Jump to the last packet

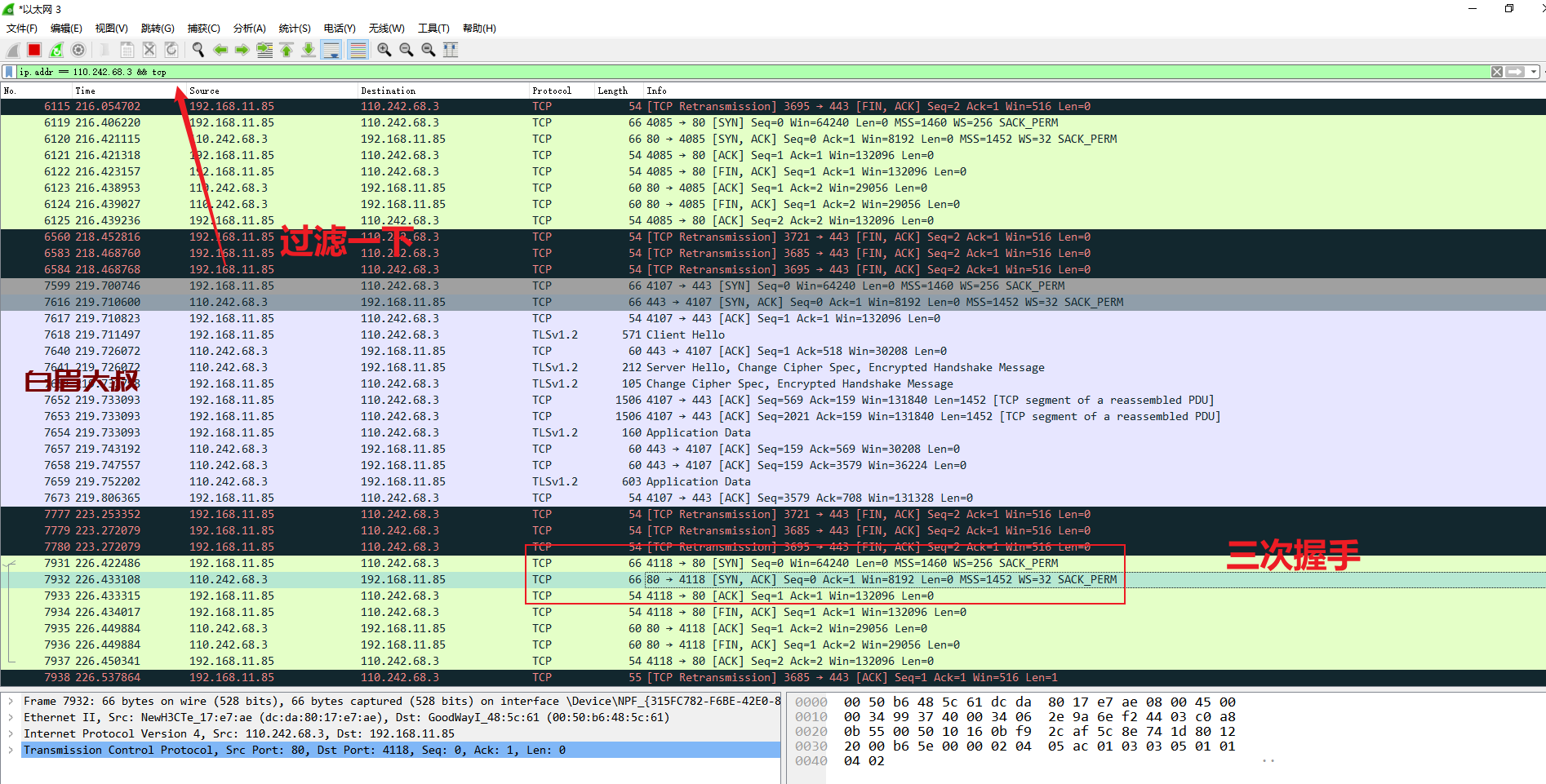309,50
